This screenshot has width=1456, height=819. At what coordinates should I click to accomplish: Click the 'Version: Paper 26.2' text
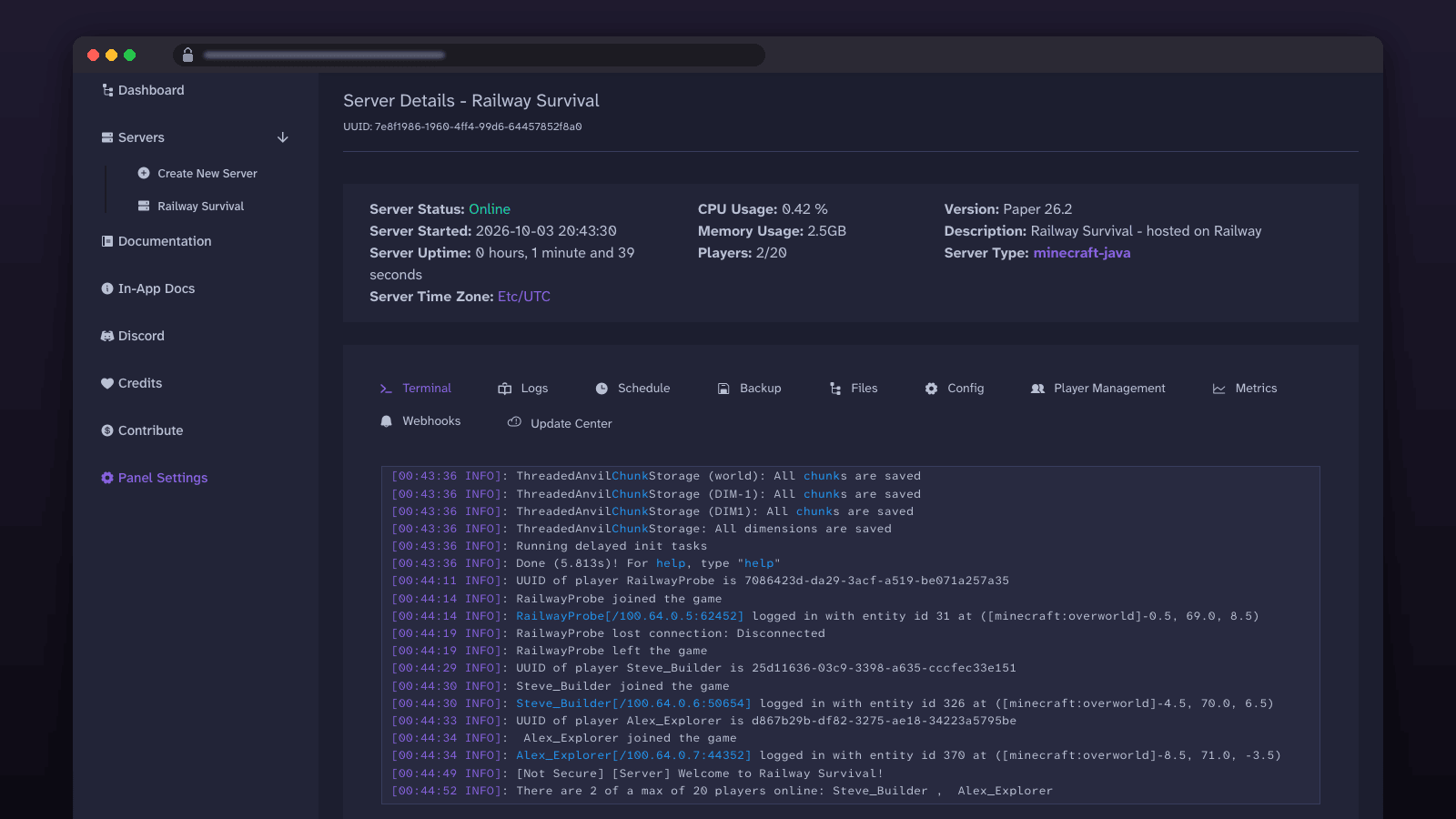click(1008, 209)
